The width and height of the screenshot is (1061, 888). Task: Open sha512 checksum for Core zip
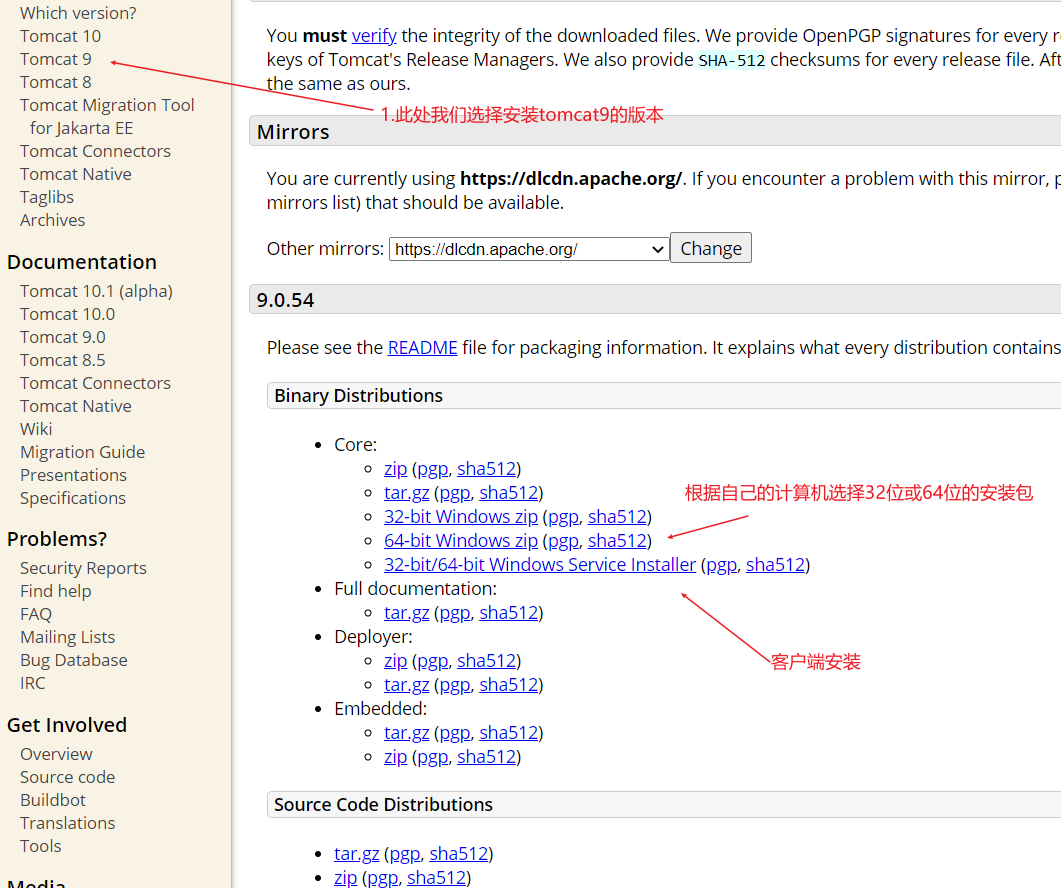click(x=487, y=468)
